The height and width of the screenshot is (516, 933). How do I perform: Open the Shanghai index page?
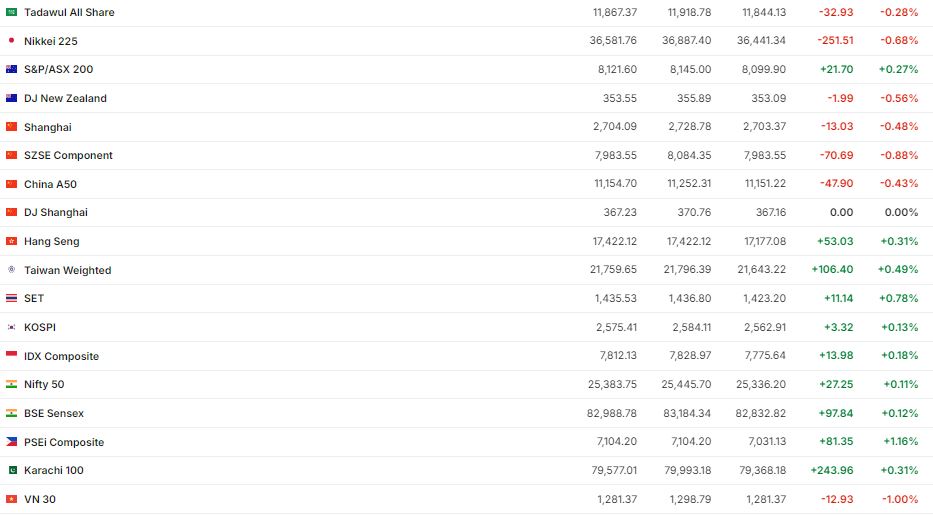[48, 127]
